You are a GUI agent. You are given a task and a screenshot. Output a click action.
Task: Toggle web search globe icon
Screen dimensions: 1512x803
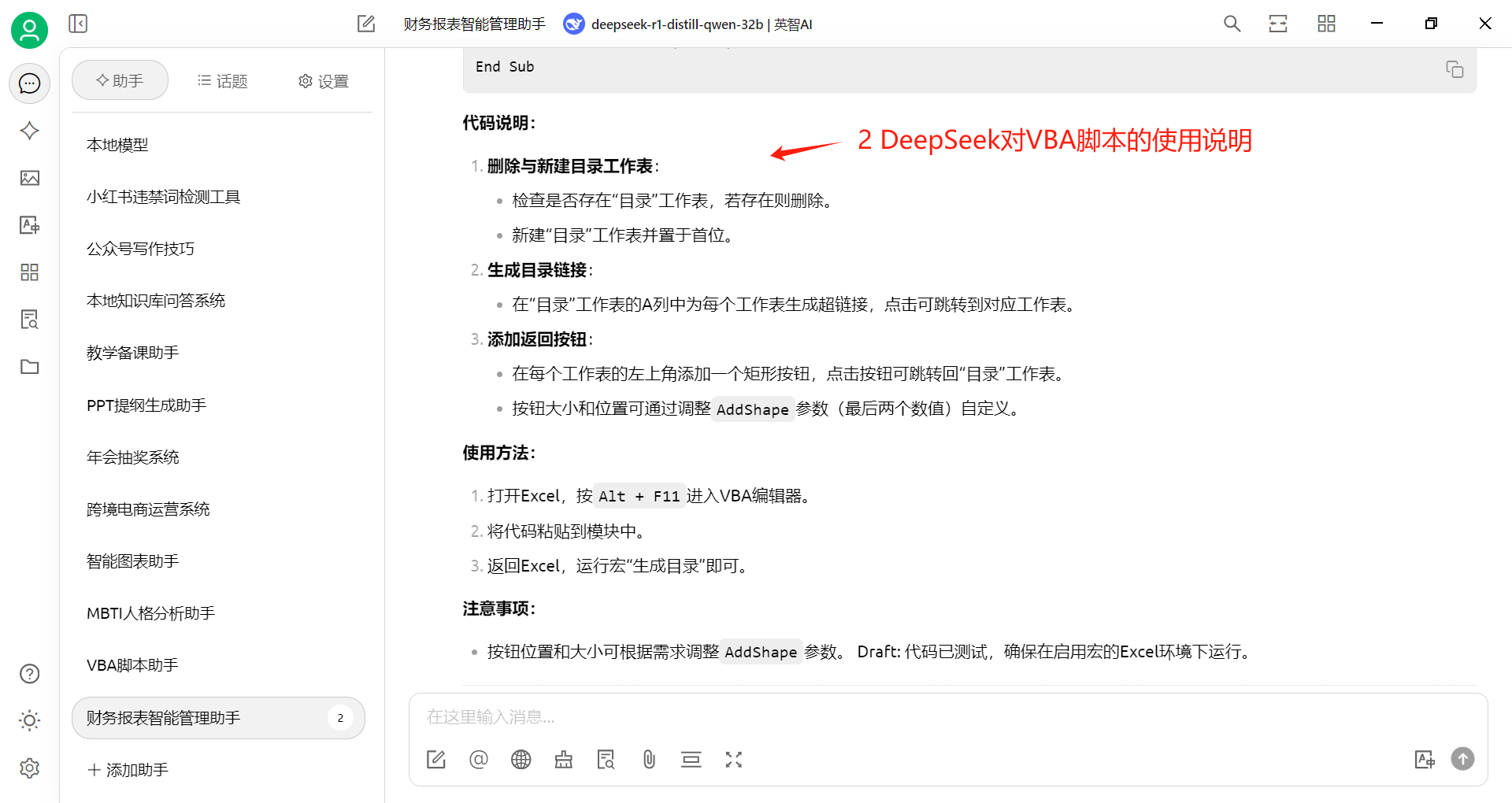pos(521,760)
